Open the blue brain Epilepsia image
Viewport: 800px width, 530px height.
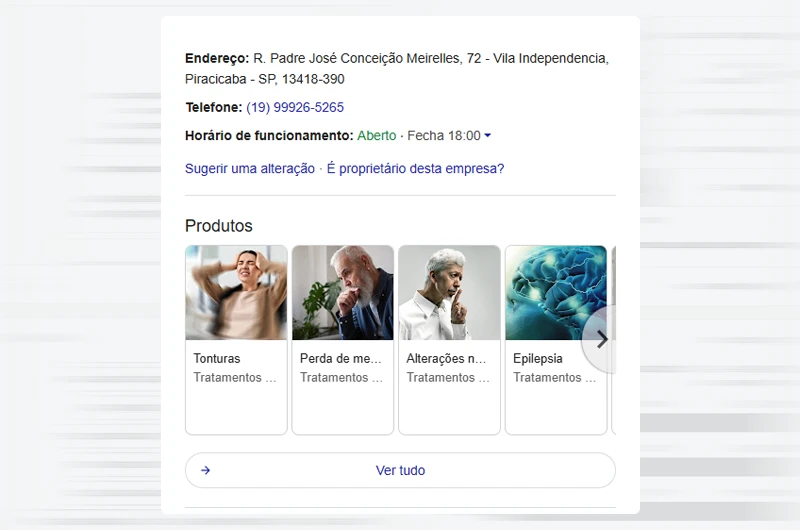pos(556,293)
